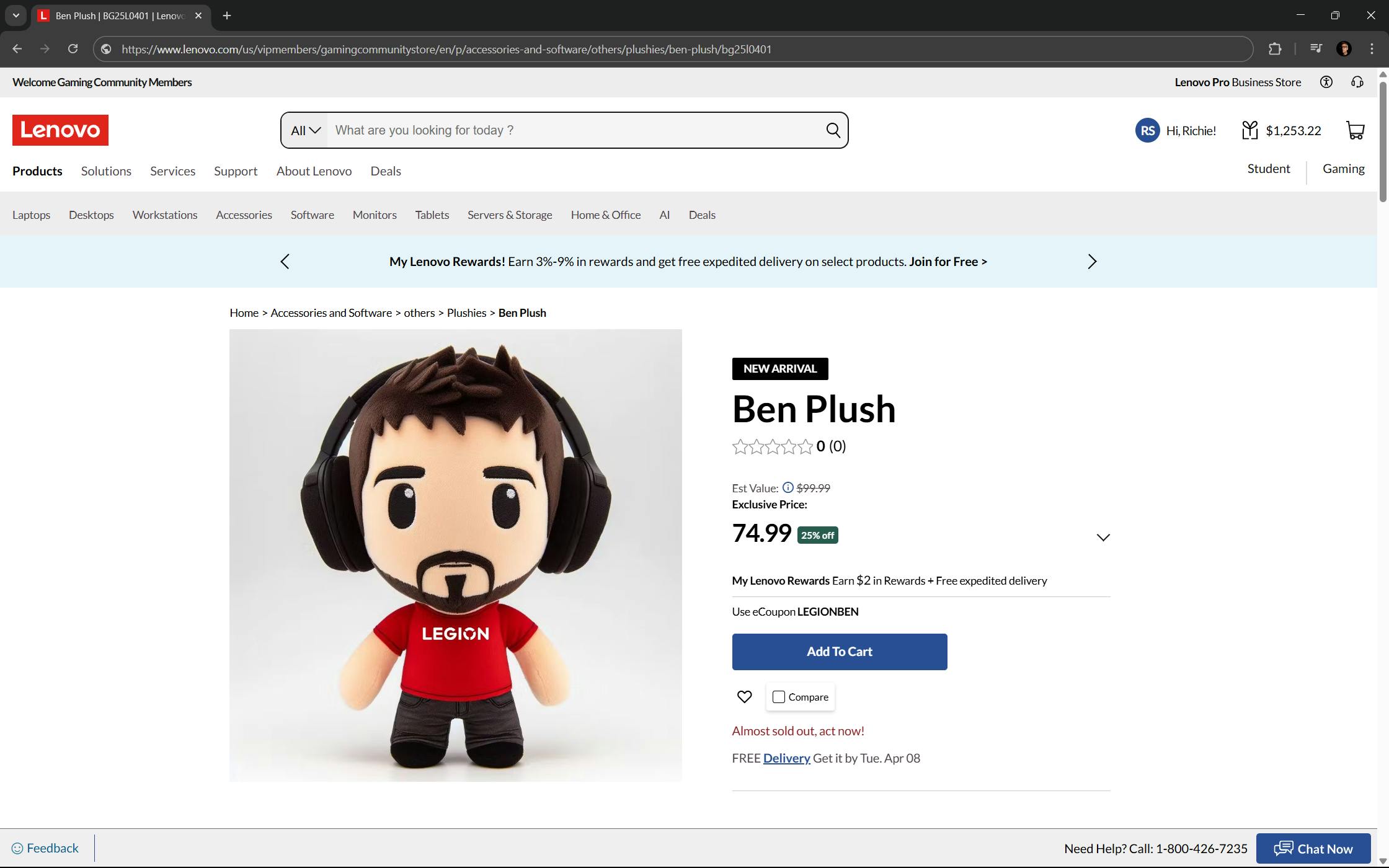Expand the price details chevron
Viewport: 1389px width, 868px height.
[x=1103, y=537]
